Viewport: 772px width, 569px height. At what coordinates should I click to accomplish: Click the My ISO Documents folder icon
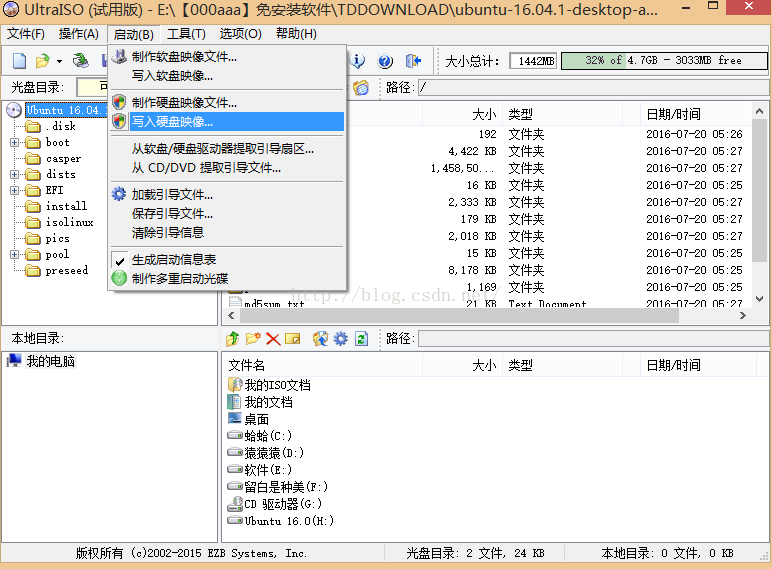[235, 384]
